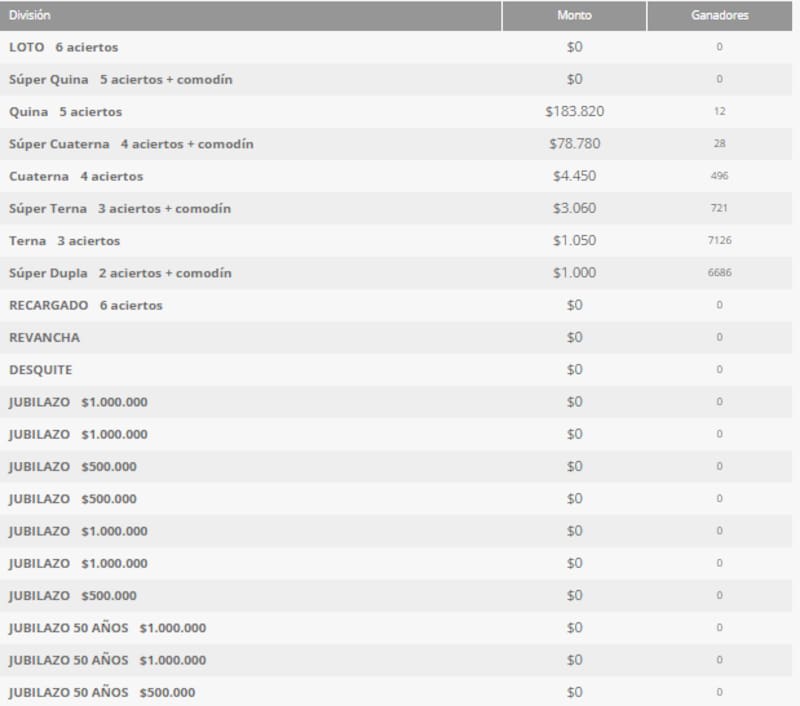Click the Súper Dupla winners count 6686
Image resolution: width=800 pixels, height=706 pixels.
[x=719, y=273]
